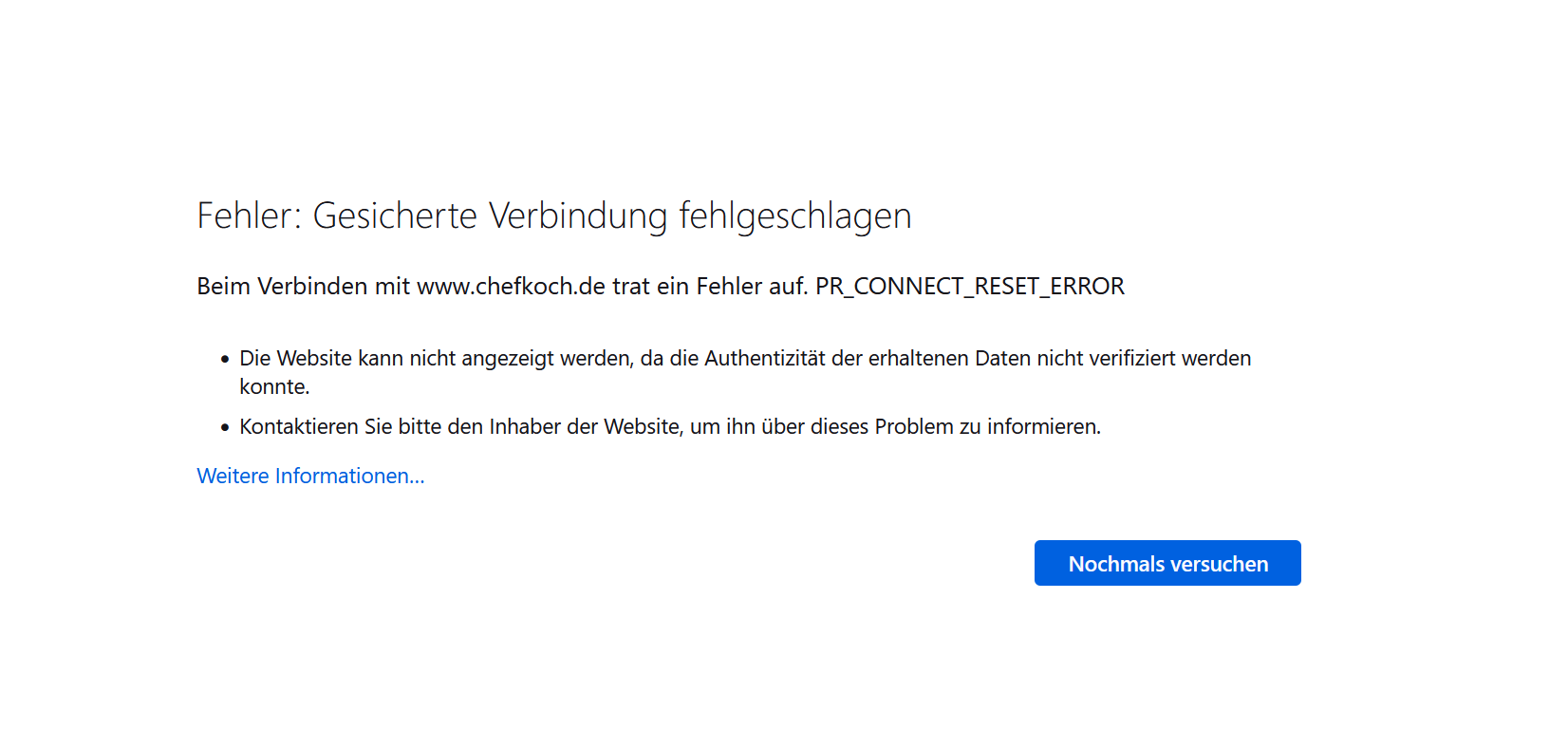Open the Weitere Informationen… link

pyautogui.click(x=310, y=476)
